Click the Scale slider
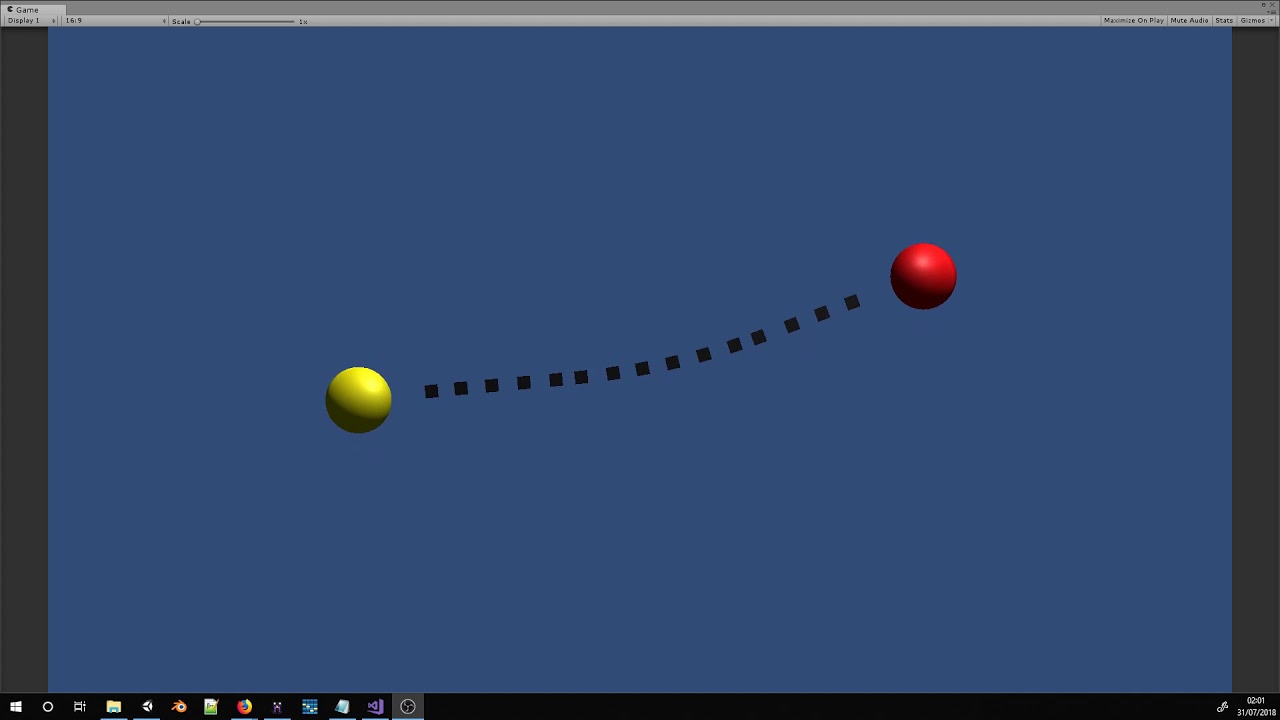The image size is (1280, 720). coord(246,21)
